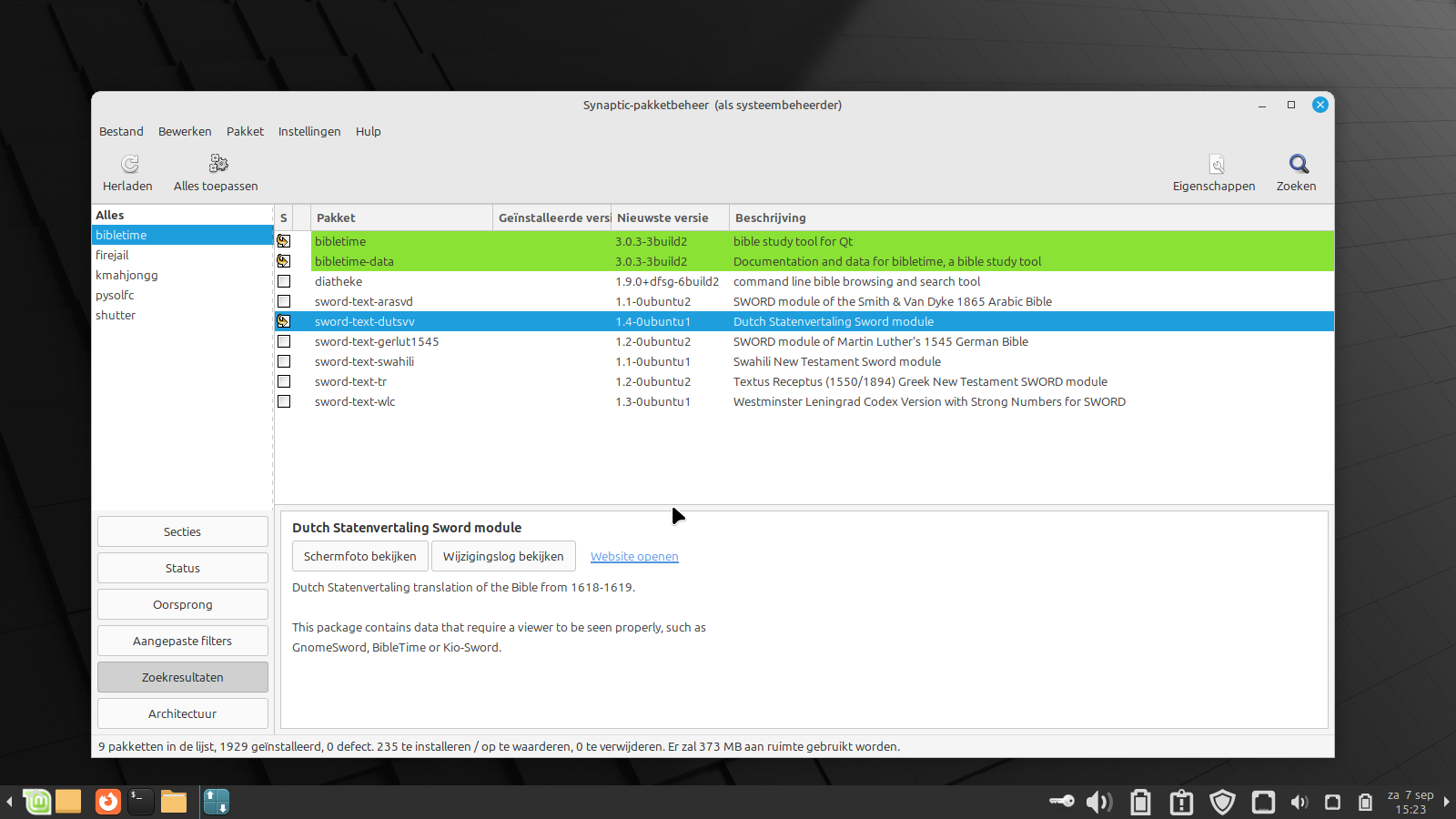Click version 1.1-0ubuntu2 of sword-text-arasvd

[652, 301]
